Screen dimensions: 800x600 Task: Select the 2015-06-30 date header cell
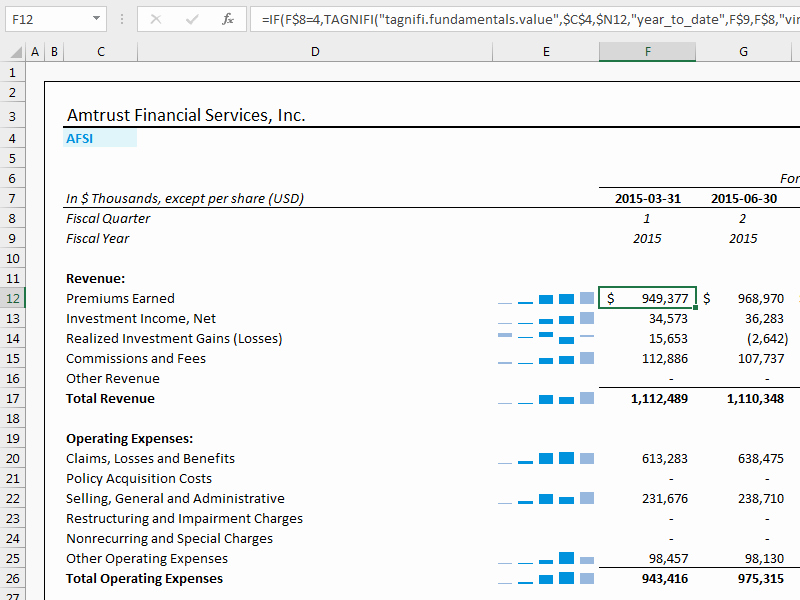[x=743, y=198]
